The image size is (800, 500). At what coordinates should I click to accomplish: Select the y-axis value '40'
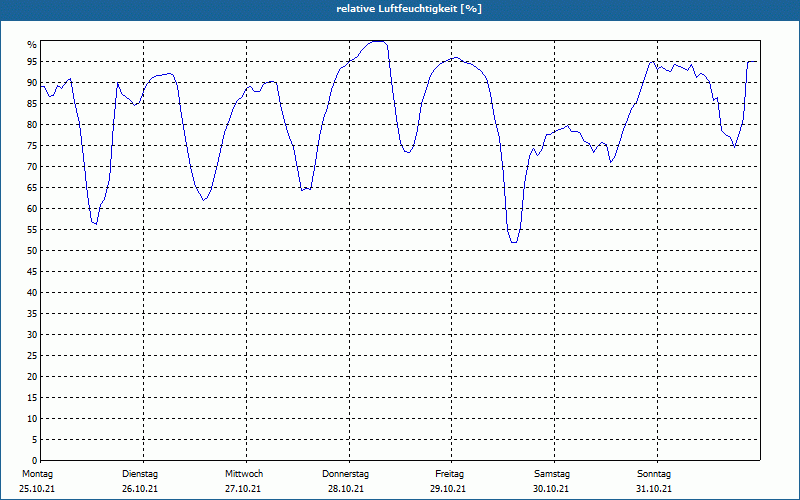[32, 293]
